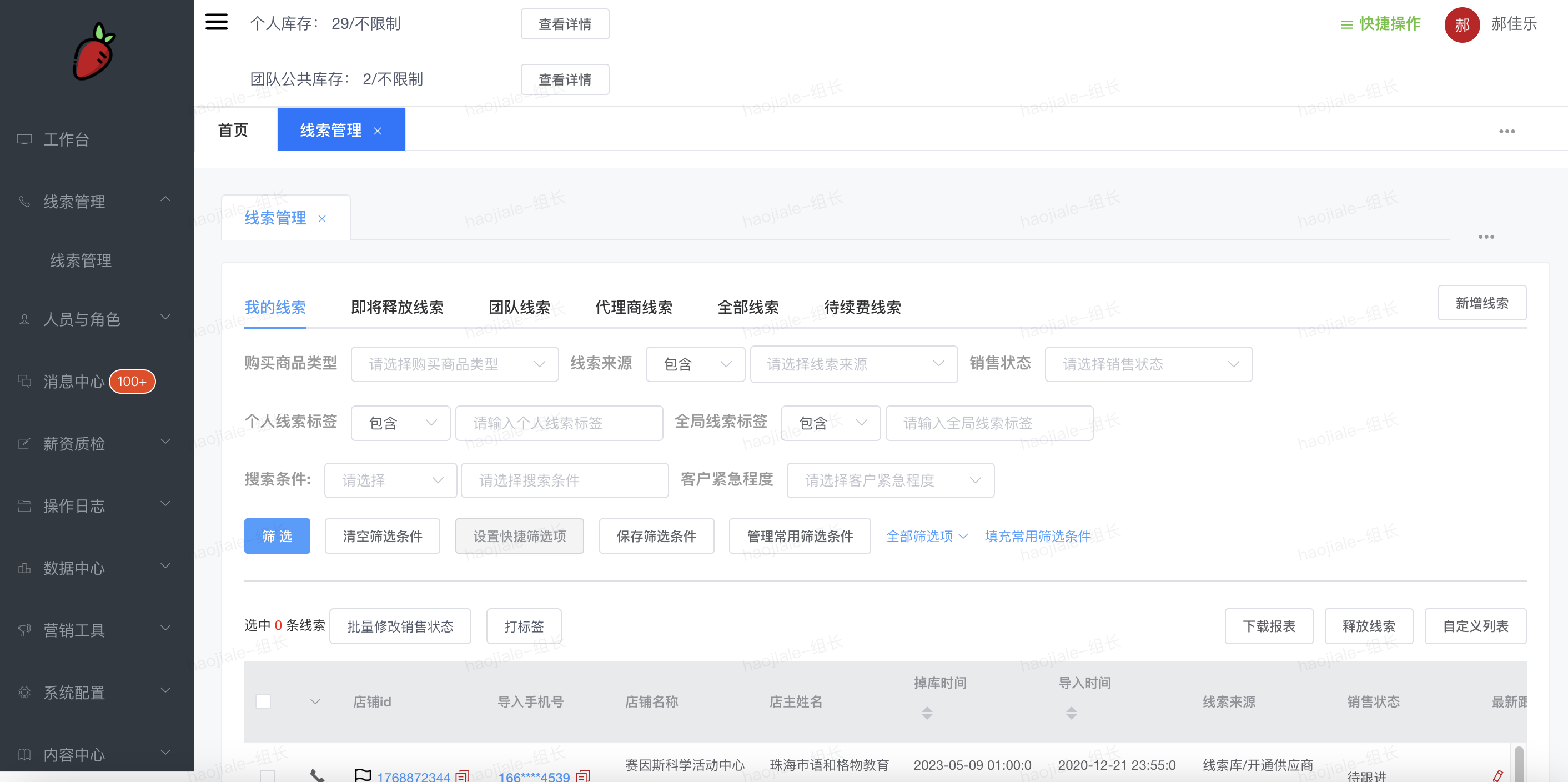1568x782 pixels.
Task: Click 查看详情 for 团队公共库存
Action: tap(565, 79)
